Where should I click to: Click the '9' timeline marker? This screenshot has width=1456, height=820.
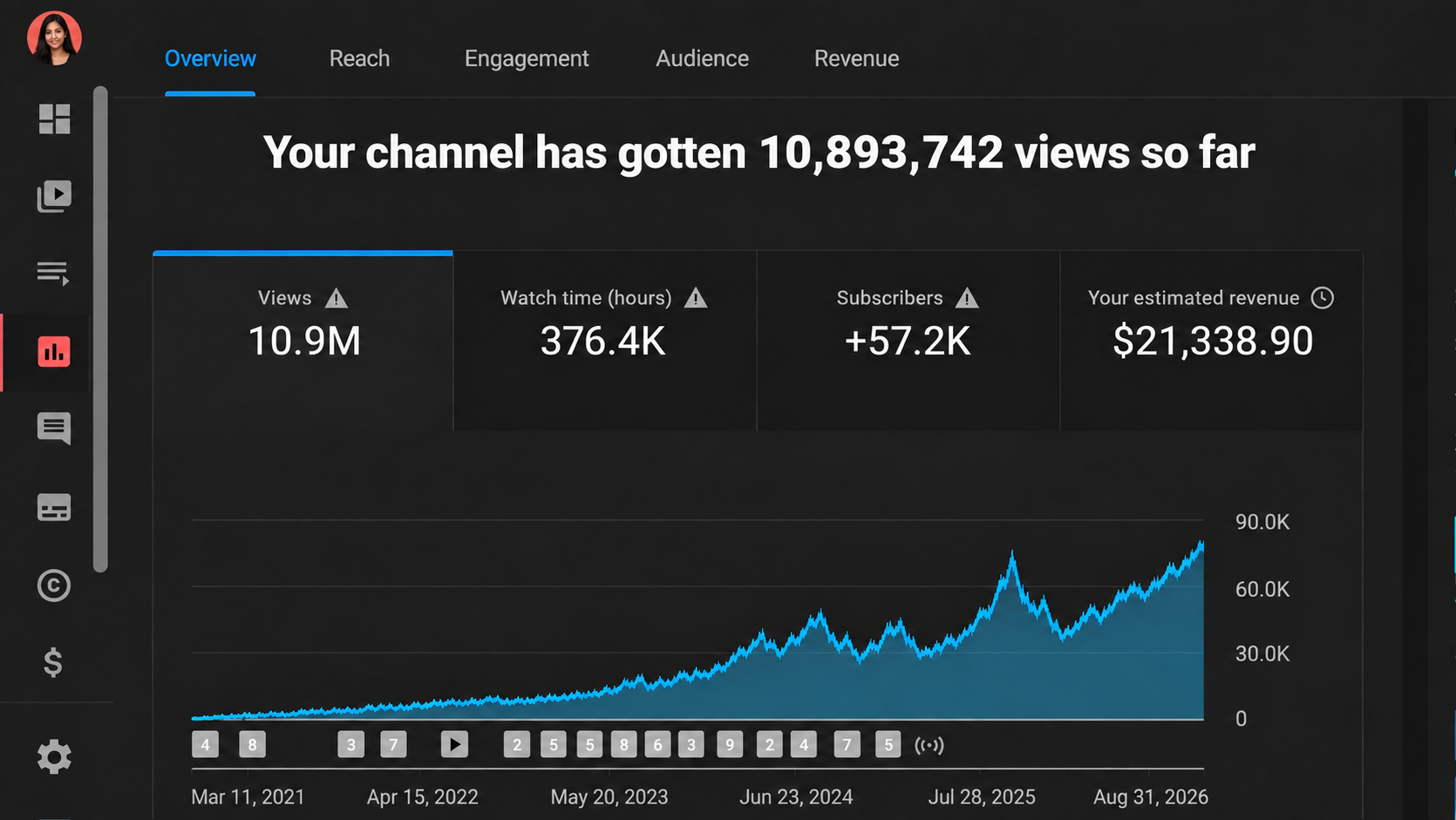coord(730,744)
